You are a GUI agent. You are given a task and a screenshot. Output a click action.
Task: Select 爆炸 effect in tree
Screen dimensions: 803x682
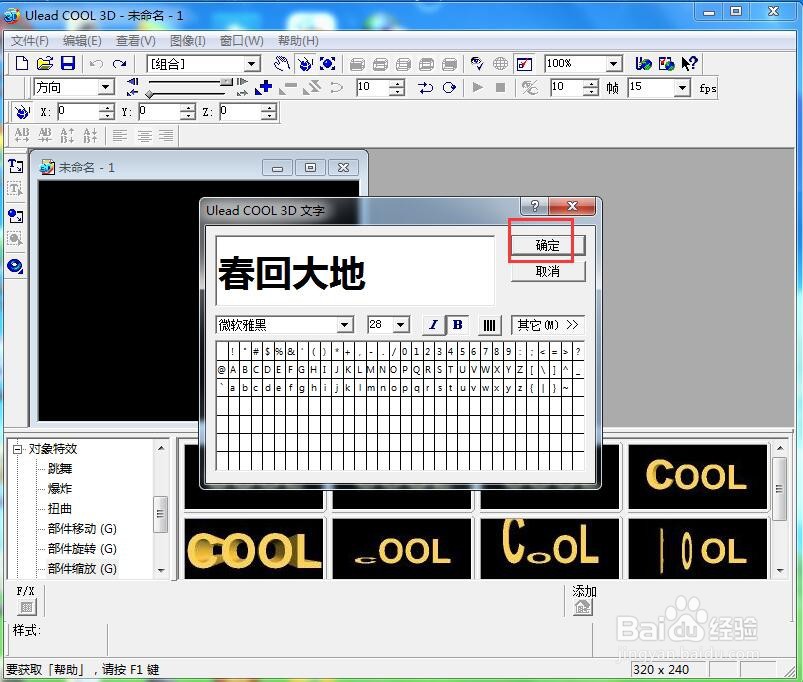(60, 488)
